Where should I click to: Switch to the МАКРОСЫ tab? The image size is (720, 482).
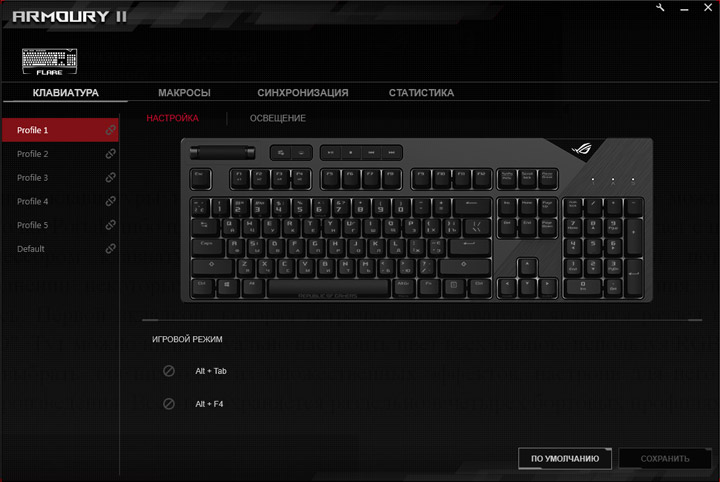pyautogui.click(x=184, y=93)
